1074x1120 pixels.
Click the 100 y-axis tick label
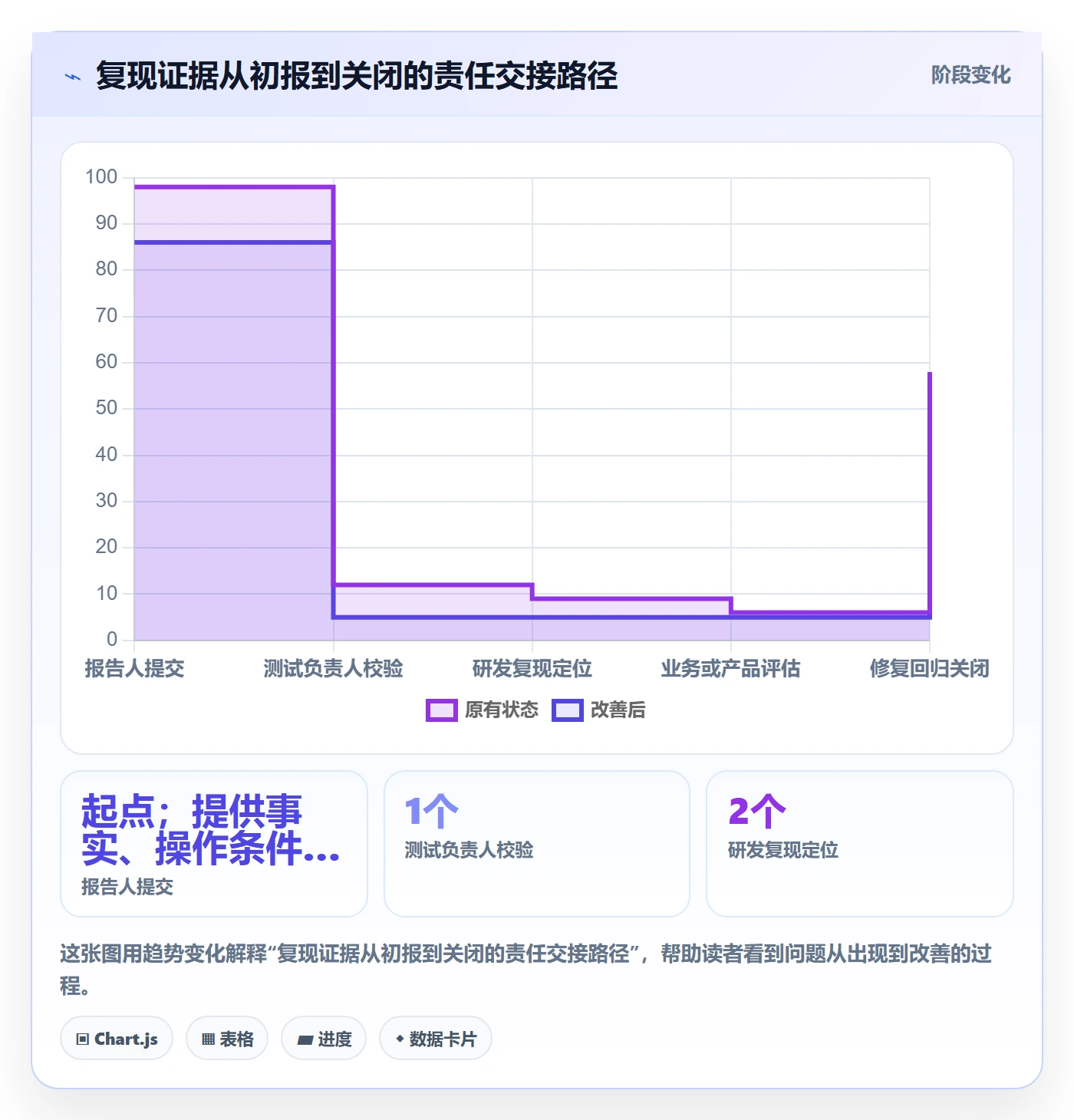pos(101,177)
